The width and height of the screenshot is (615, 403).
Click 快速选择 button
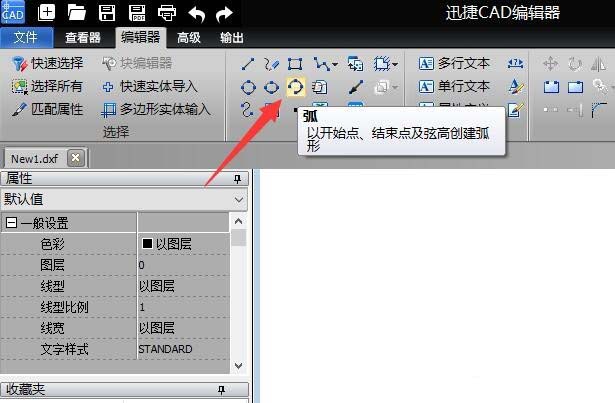47,63
